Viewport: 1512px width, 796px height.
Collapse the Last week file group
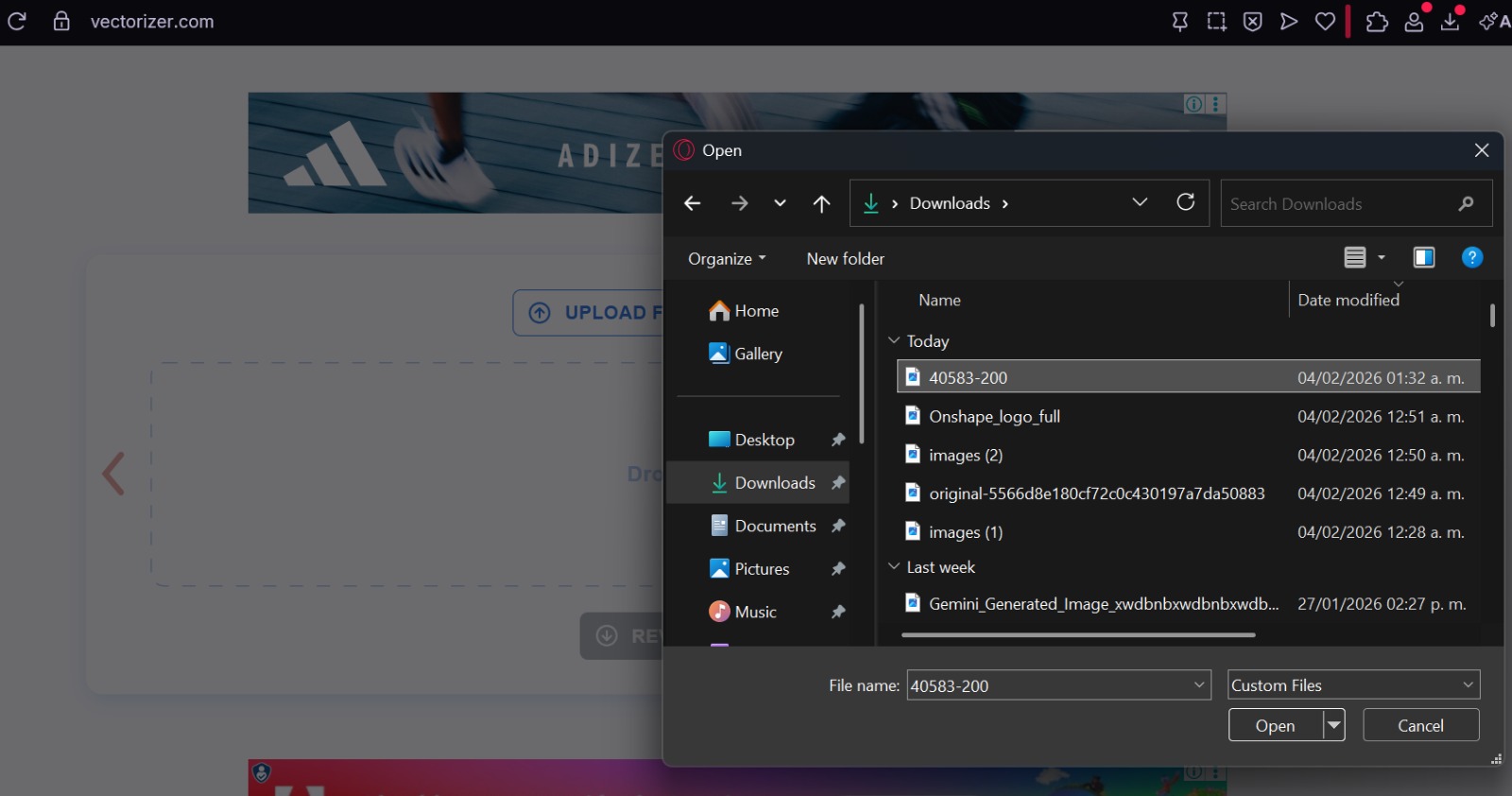[894, 566]
